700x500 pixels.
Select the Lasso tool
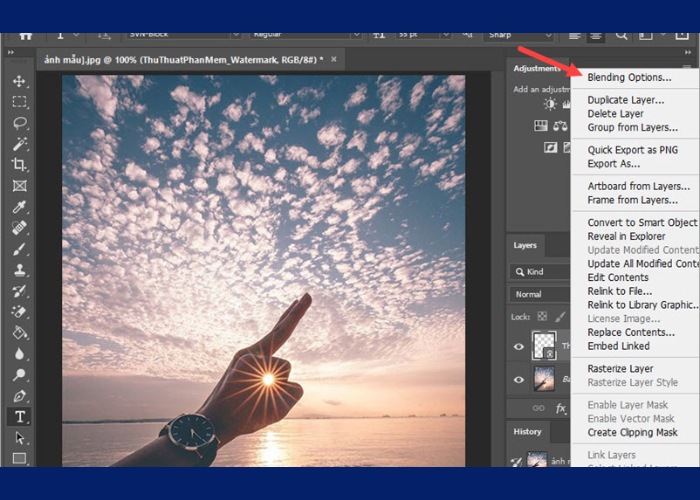20,123
